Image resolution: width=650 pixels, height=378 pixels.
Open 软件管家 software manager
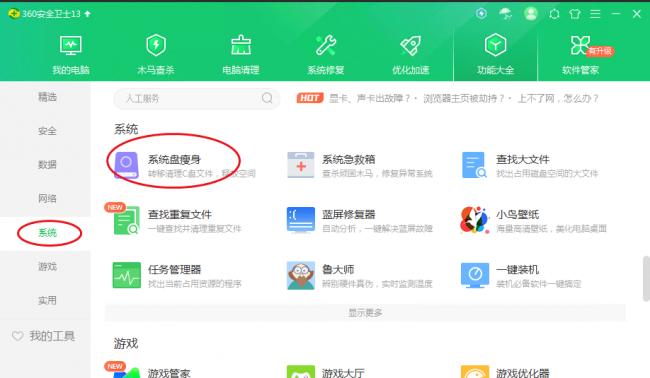[580, 55]
